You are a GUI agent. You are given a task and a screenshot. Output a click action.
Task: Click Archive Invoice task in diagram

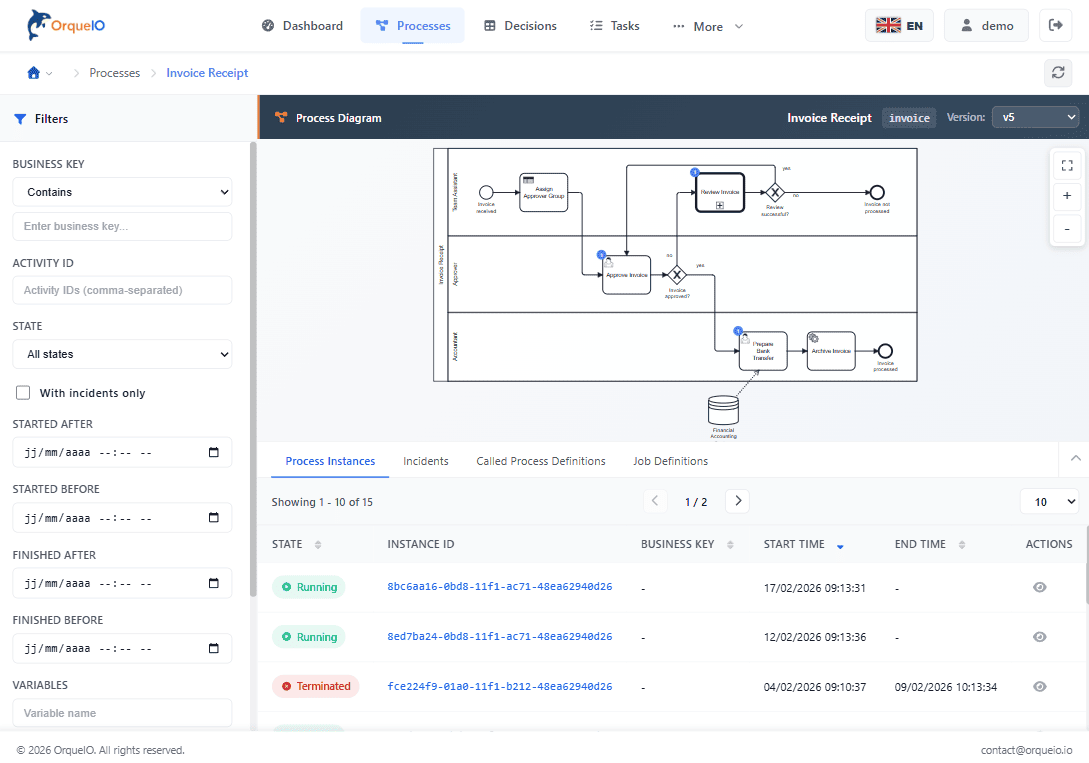tap(831, 351)
